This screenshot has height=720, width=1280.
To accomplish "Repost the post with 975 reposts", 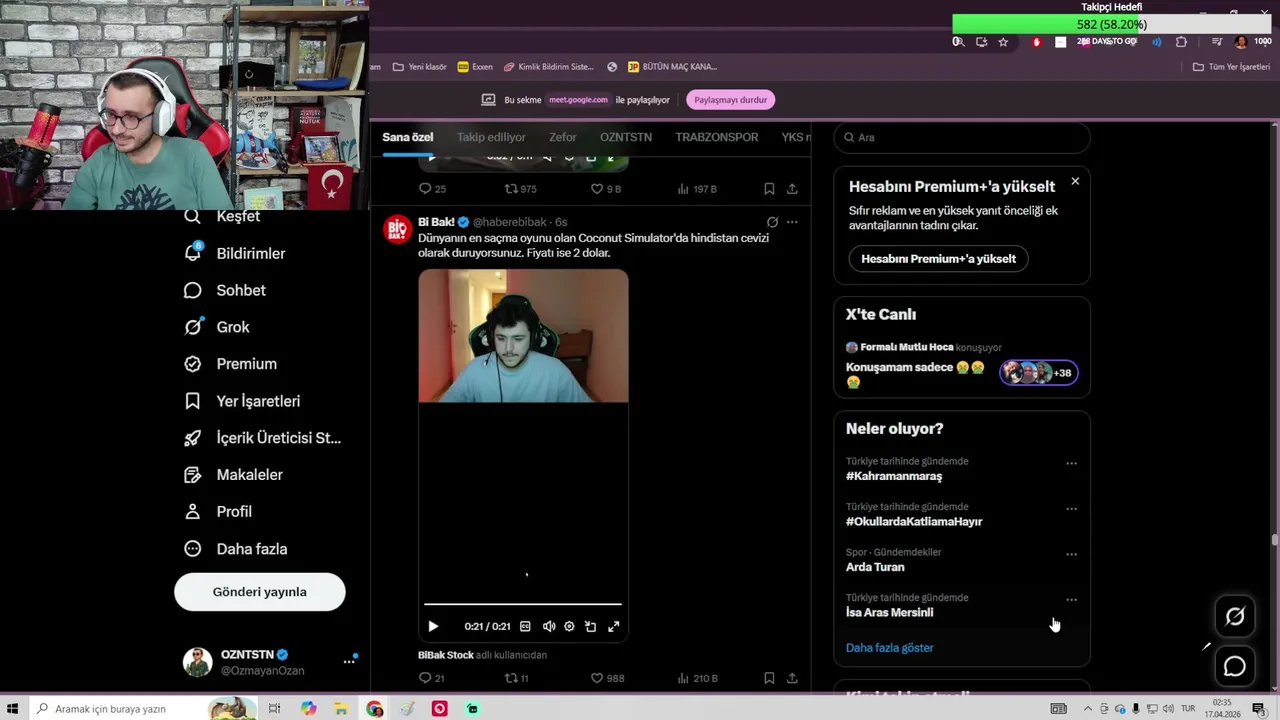I will click(x=521, y=189).
